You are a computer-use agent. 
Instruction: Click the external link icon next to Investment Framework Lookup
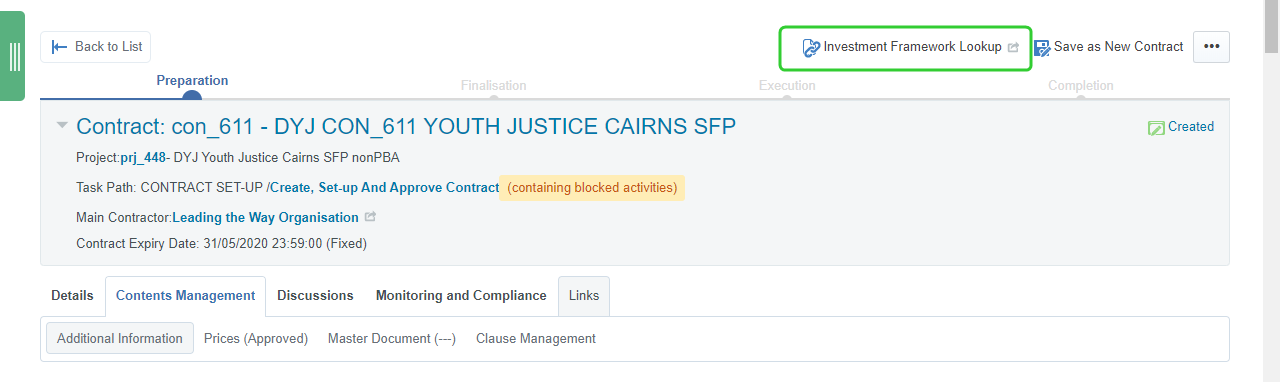click(x=1012, y=47)
